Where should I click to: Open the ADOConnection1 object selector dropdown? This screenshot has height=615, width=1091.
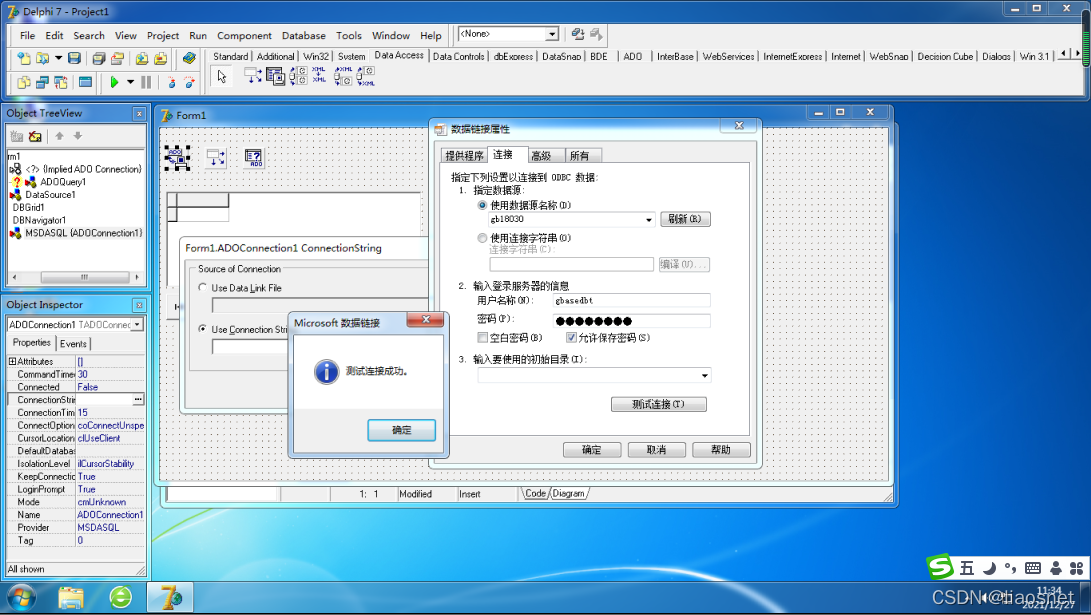click(137, 324)
